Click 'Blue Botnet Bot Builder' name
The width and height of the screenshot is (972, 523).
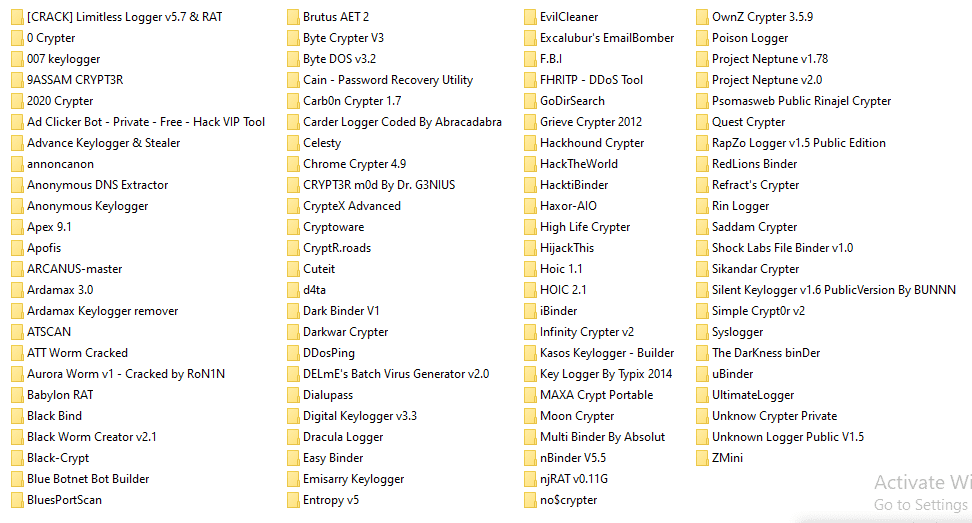(x=88, y=479)
